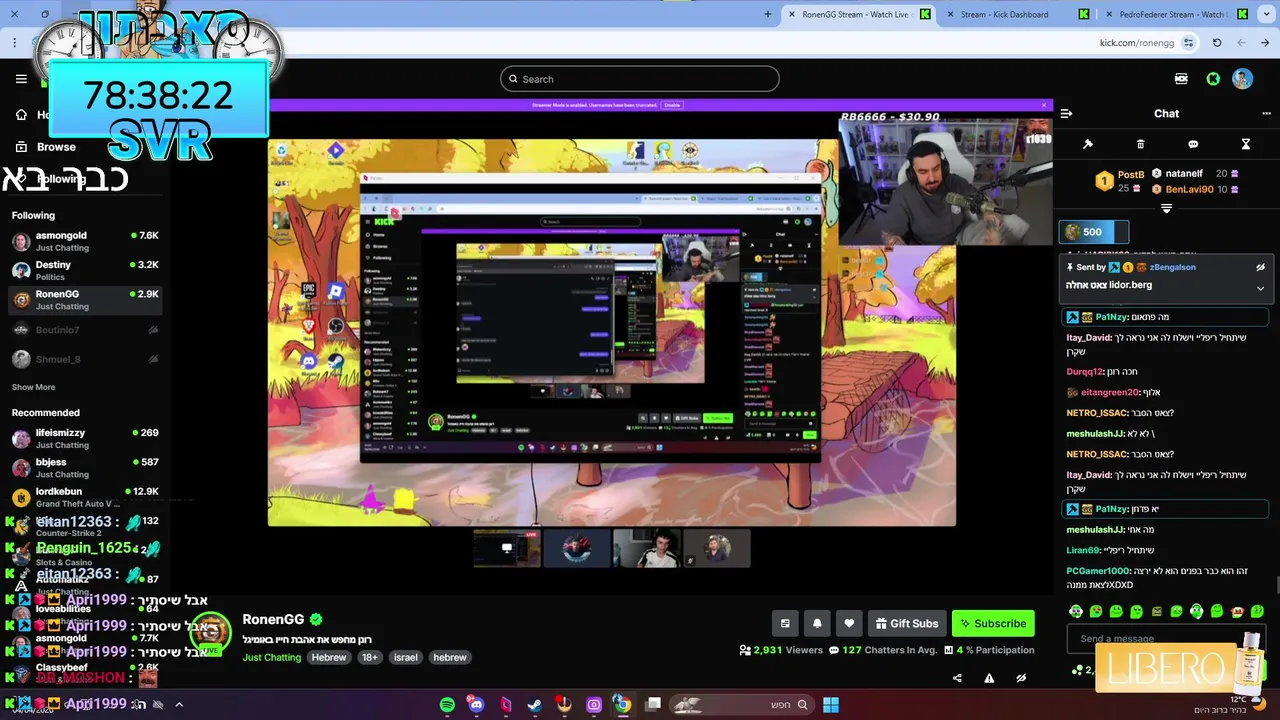Screen dimensions: 1280x720
Task: Click the last multistream thumbnail
Action: pyautogui.click(x=716, y=548)
